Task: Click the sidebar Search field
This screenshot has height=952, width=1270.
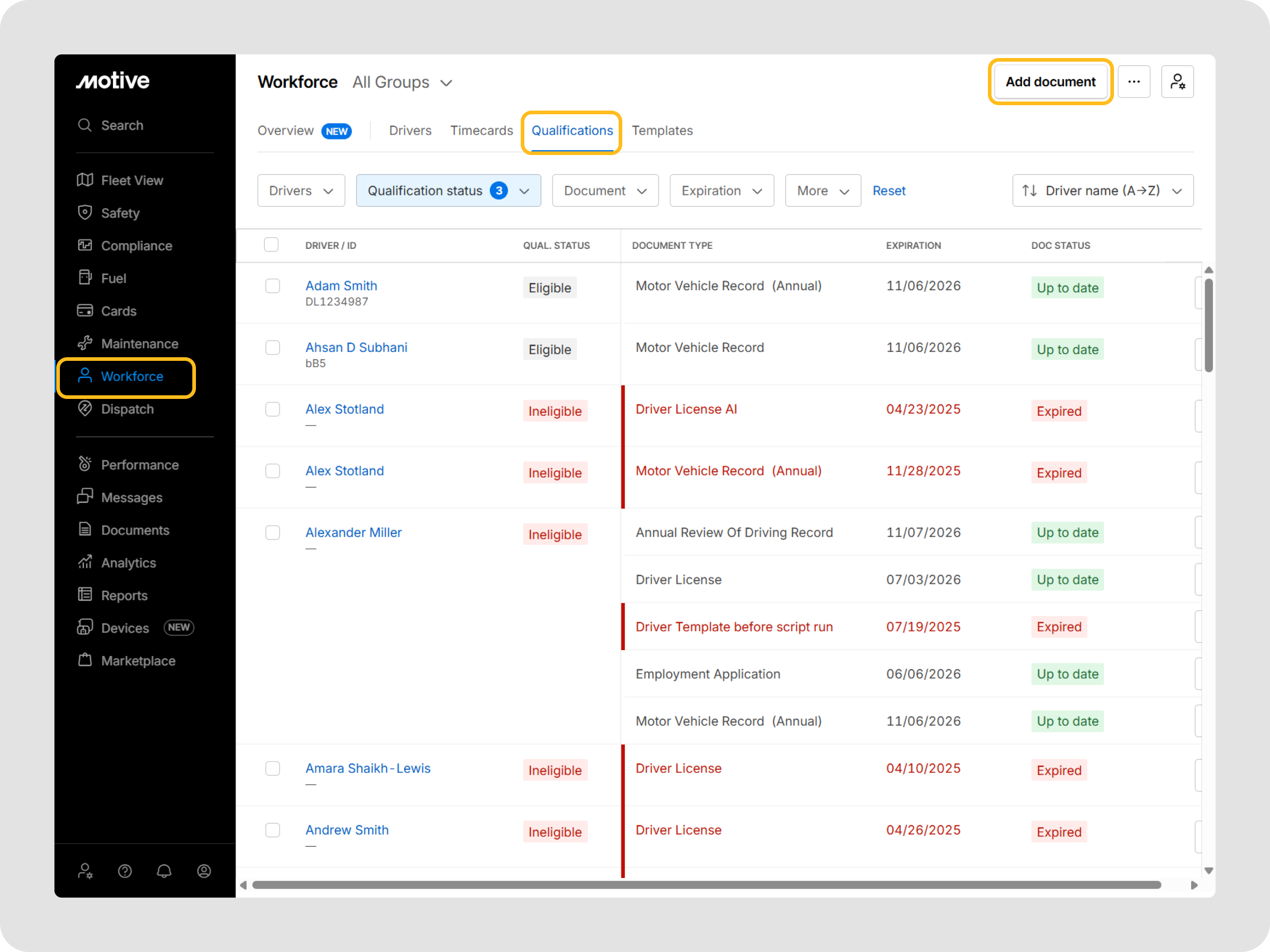Action: pos(122,125)
